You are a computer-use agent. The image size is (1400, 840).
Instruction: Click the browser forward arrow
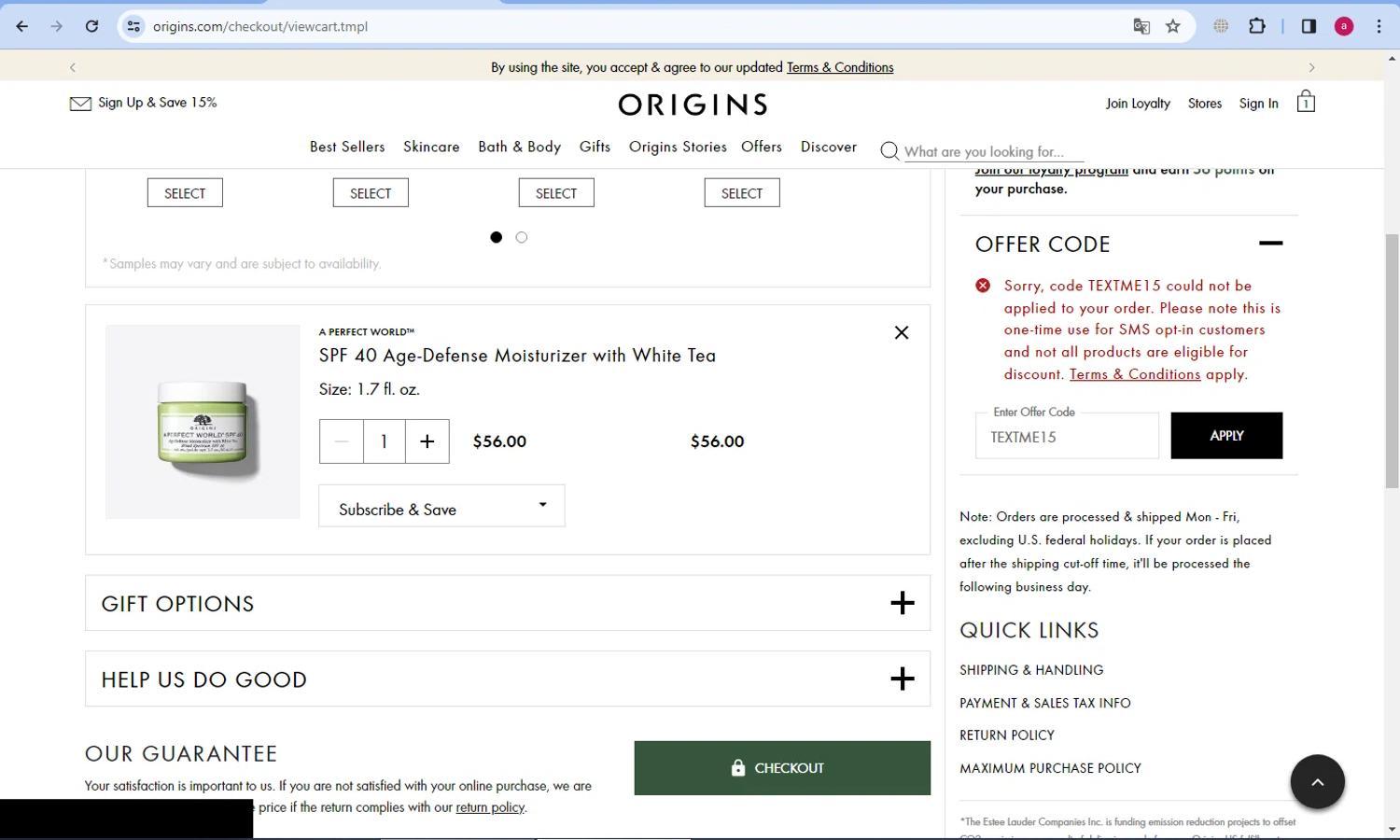point(56,26)
